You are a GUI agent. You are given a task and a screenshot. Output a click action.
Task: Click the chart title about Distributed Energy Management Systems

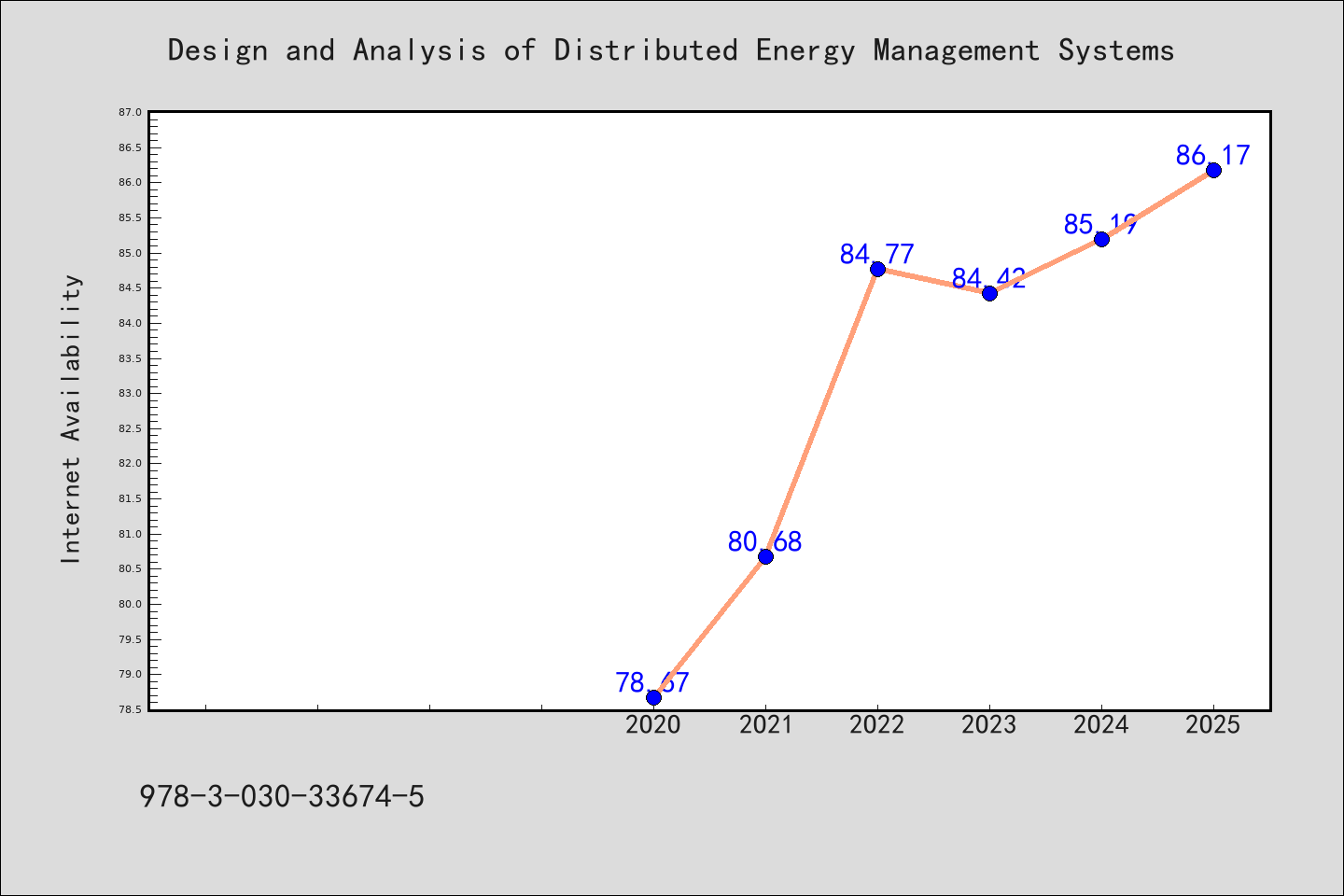tap(671, 49)
